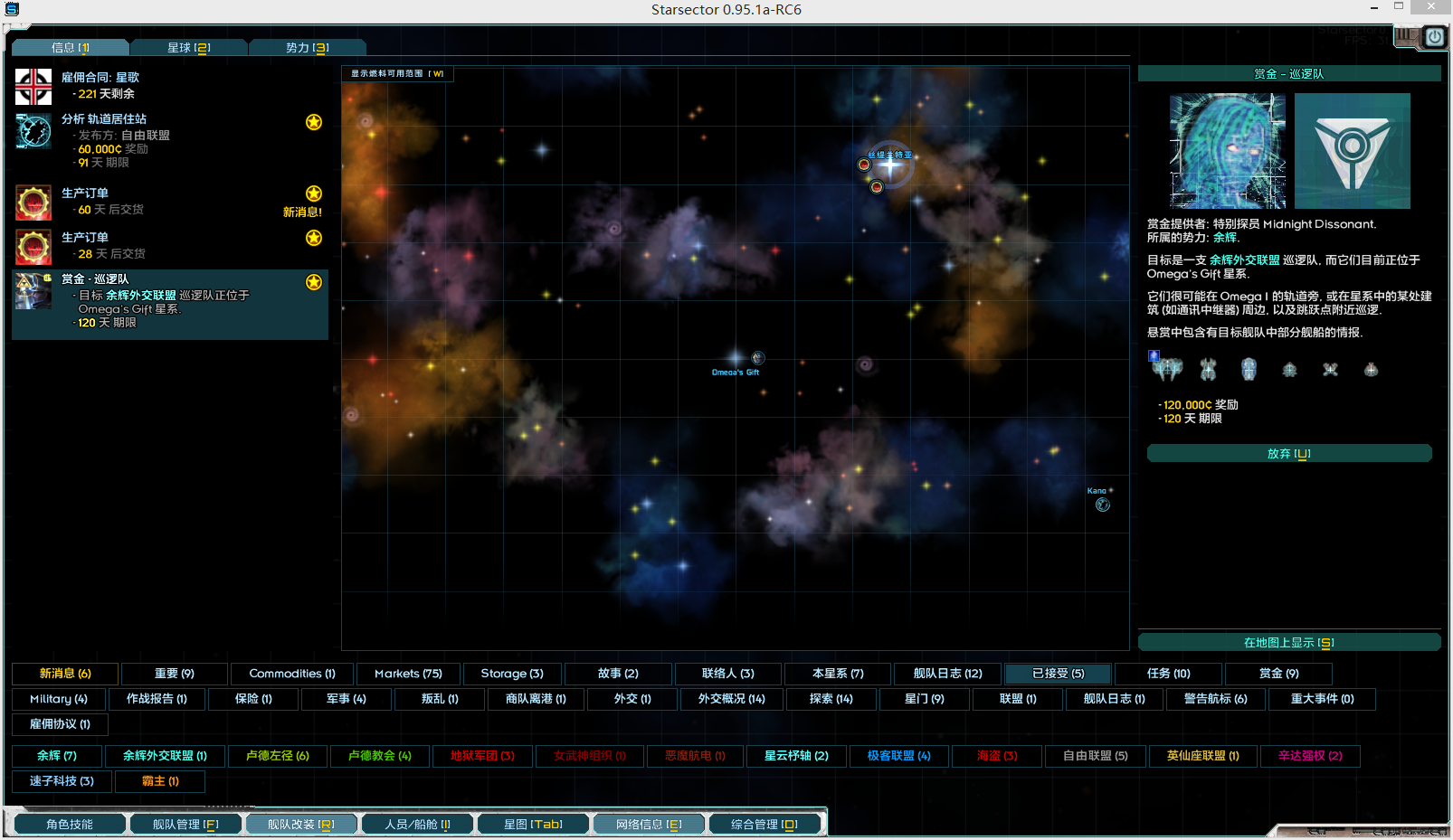Switch to the 星球 [2] tab

188,48
